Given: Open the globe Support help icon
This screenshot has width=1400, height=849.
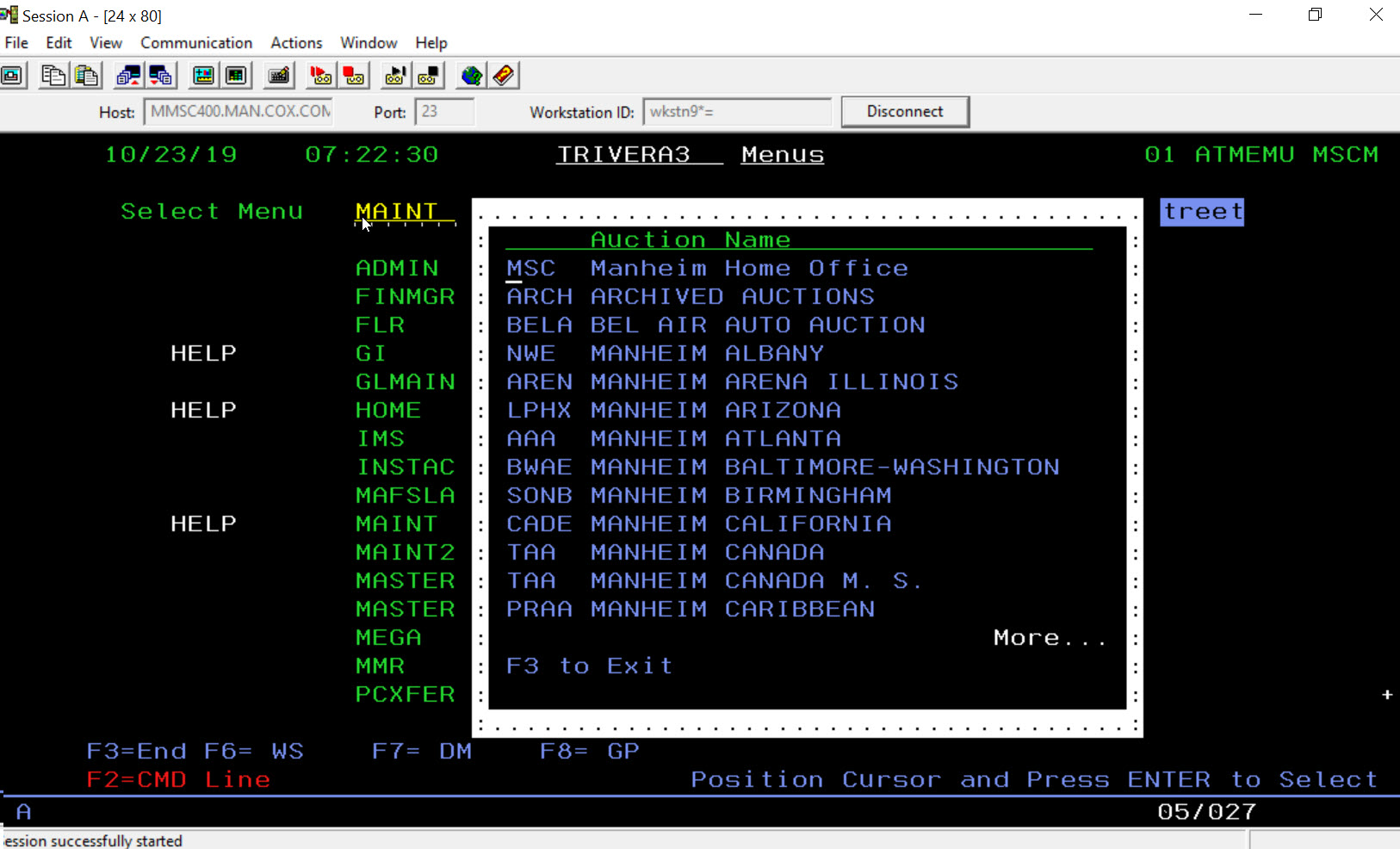Looking at the screenshot, I should pos(471,76).
